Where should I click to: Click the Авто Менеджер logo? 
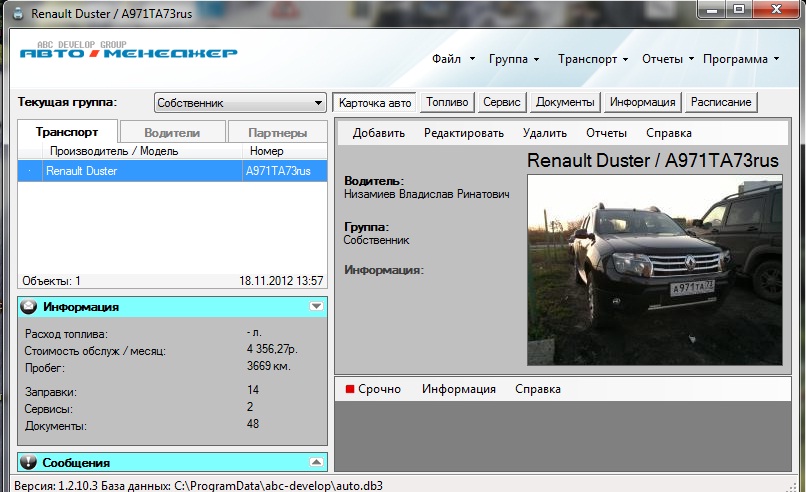coord(128,51)
